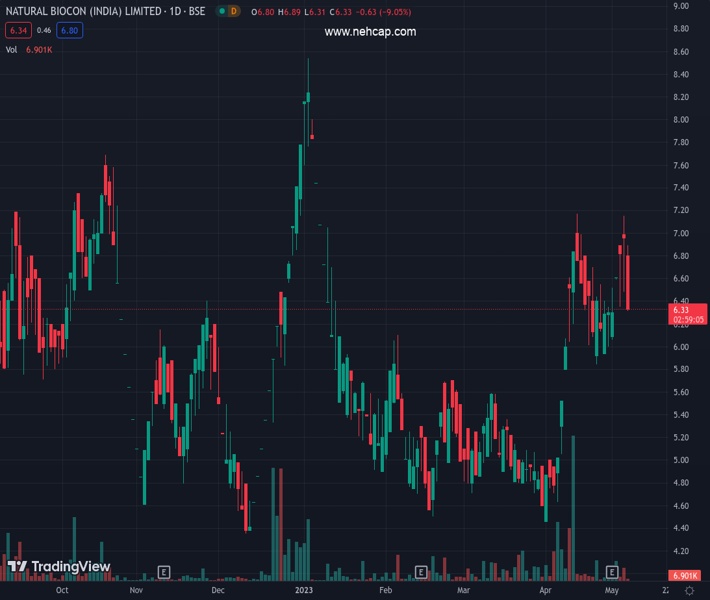Click the TradingView logo
Screen dimensions: 710x600
(x=59, y=567)
